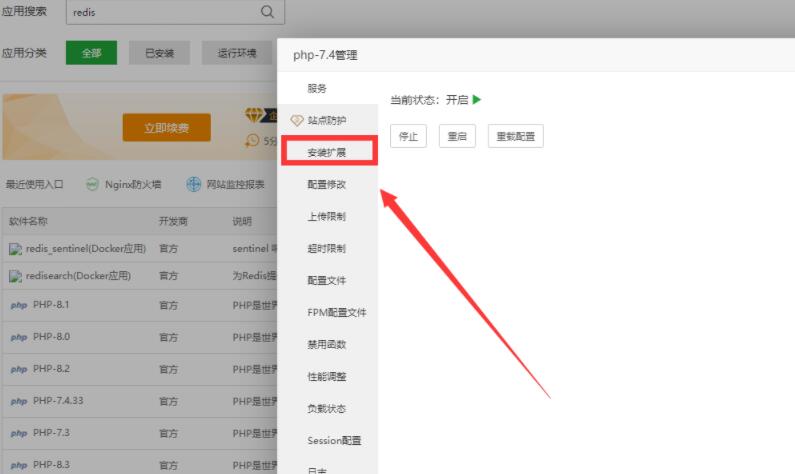Click the green running status arrow
Screen dimensions: 795x474
point(477,100)
